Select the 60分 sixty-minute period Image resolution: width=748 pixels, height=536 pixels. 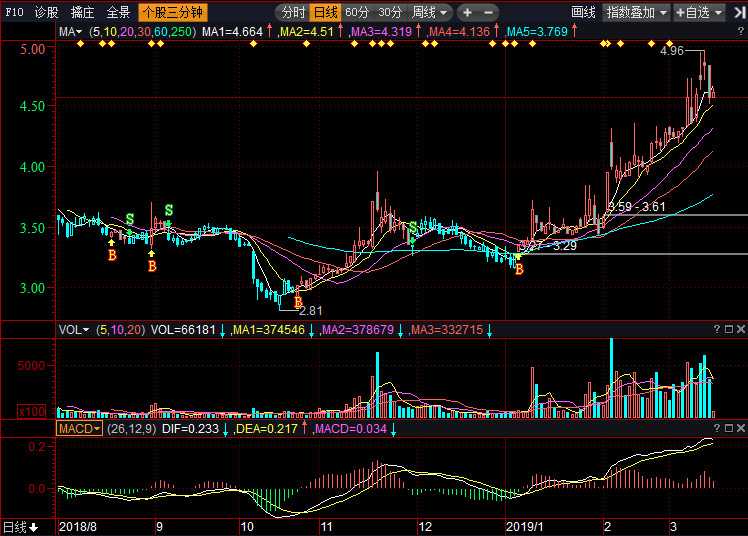(357, 13)
